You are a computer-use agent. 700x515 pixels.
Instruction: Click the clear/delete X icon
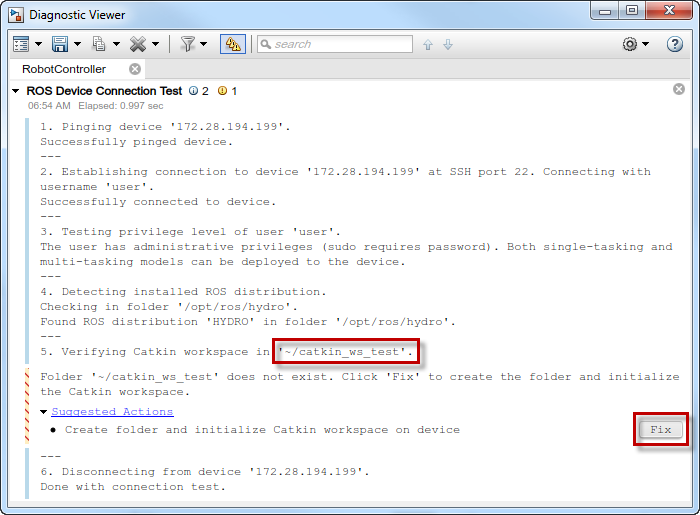pyautogui.click(x=138, y=44)
